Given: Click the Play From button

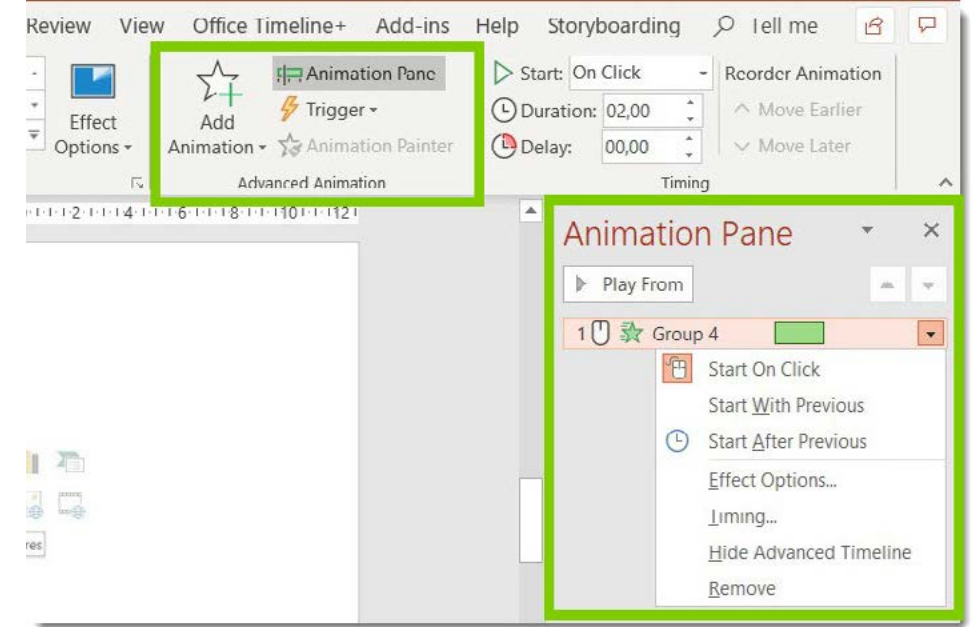Looking at the screenshot, I should click(628, 285).
